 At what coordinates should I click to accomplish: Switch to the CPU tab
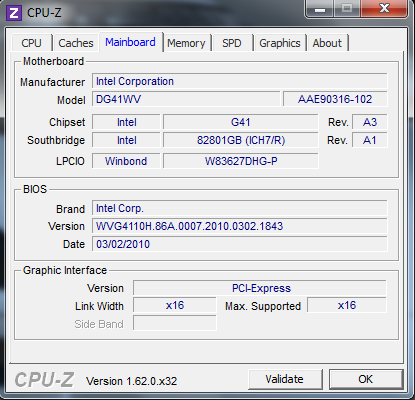coord(32,43)
